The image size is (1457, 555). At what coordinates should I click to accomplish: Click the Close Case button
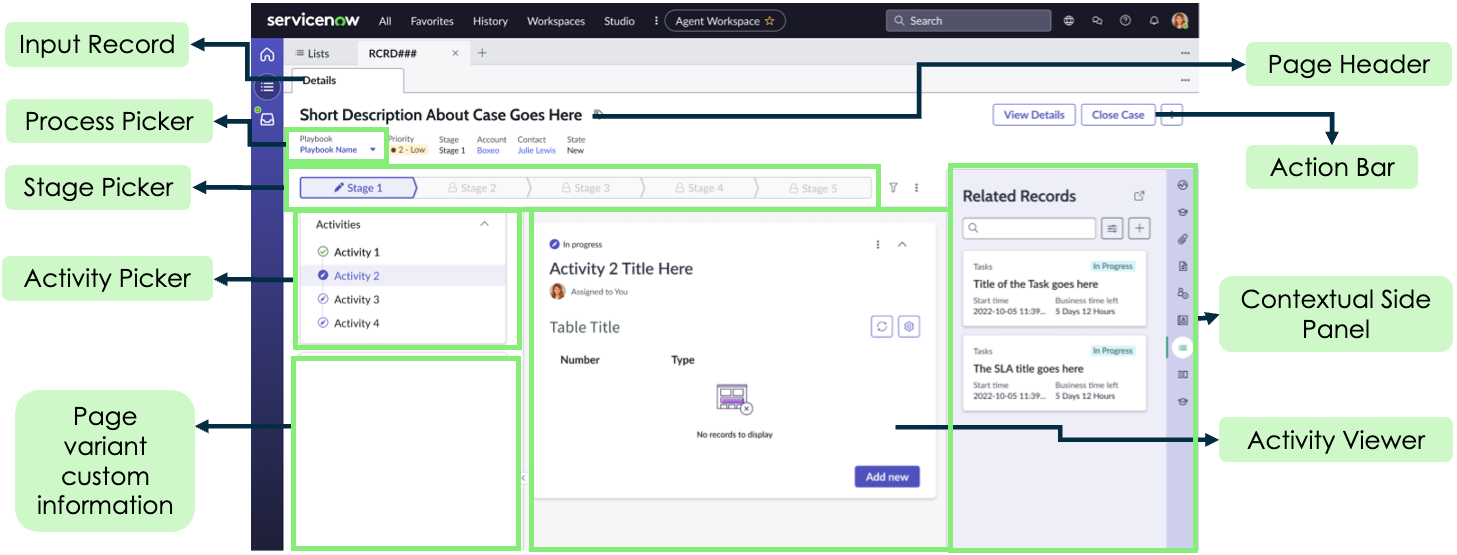[1118, 115]
